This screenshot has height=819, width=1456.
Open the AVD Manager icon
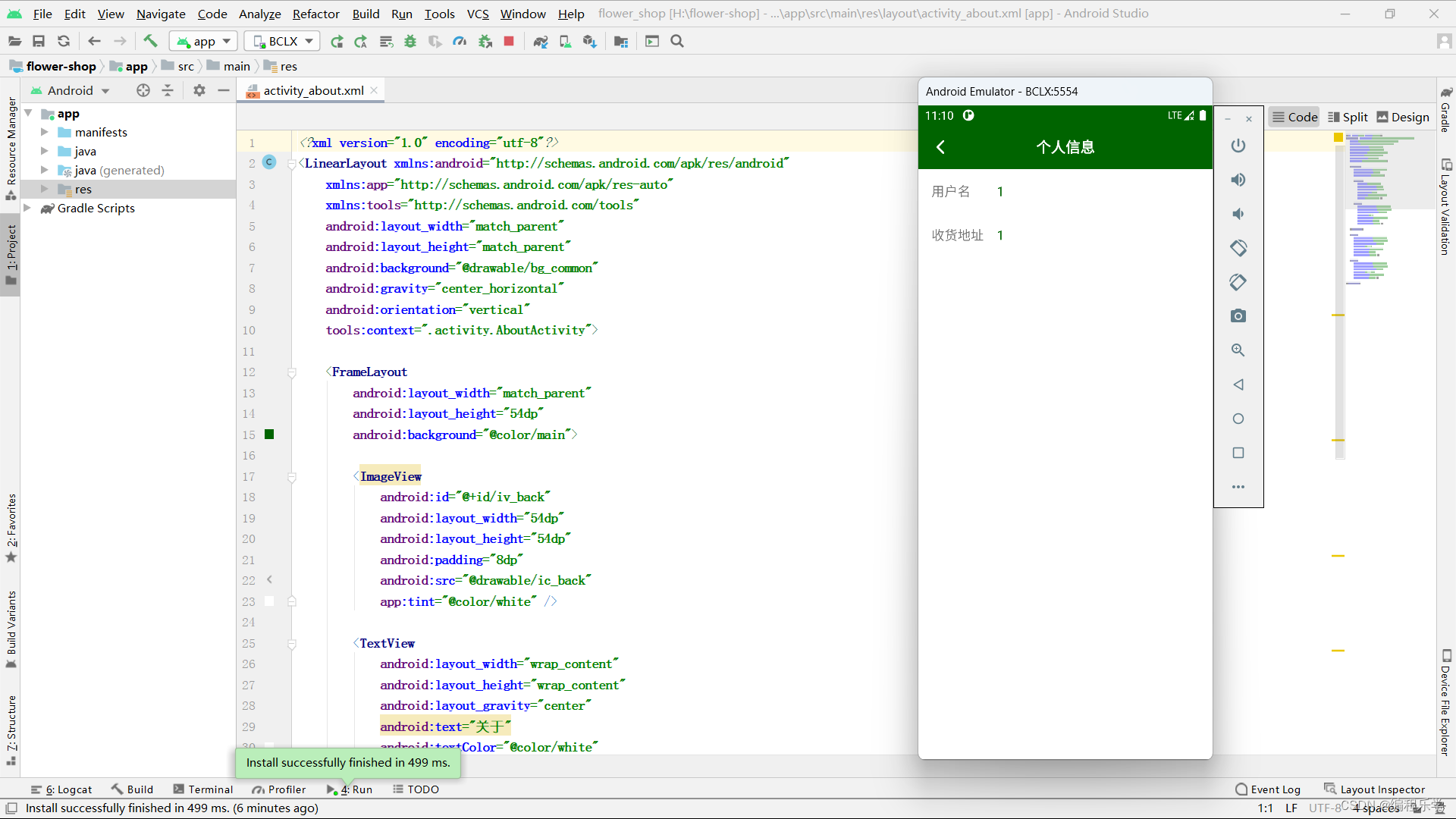point(565,41)
